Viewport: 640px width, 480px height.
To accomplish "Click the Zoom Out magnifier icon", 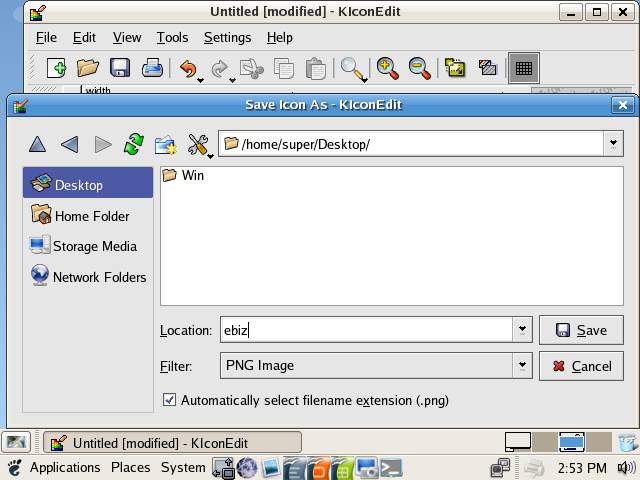I will (420, 68).
